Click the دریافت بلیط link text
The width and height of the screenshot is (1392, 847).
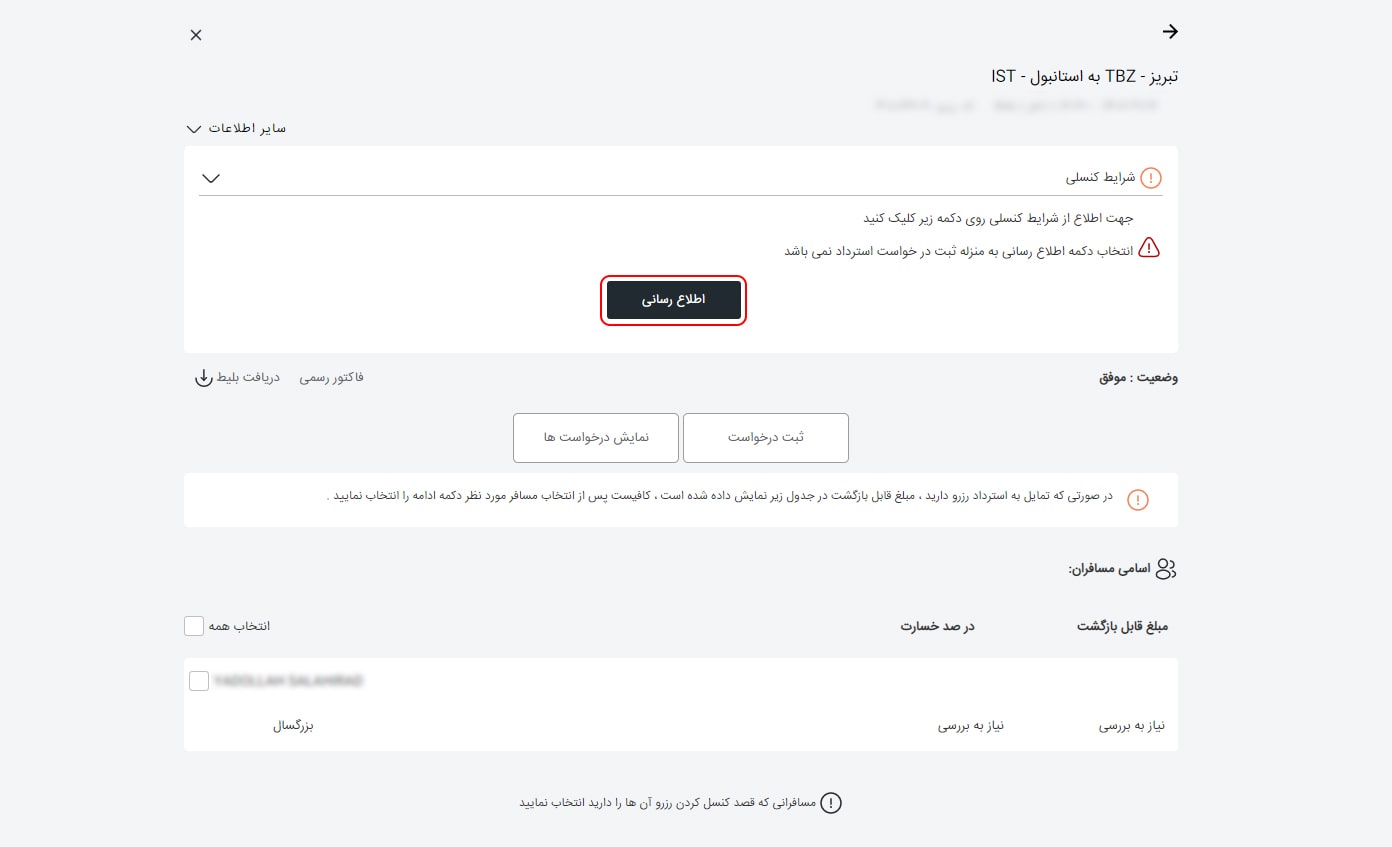click(x=248, y=377)
